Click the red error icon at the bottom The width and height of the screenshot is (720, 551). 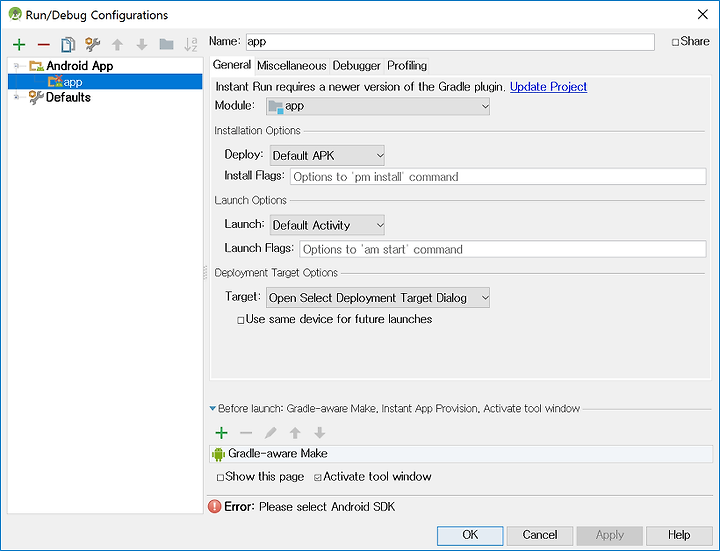coord(214,506)
